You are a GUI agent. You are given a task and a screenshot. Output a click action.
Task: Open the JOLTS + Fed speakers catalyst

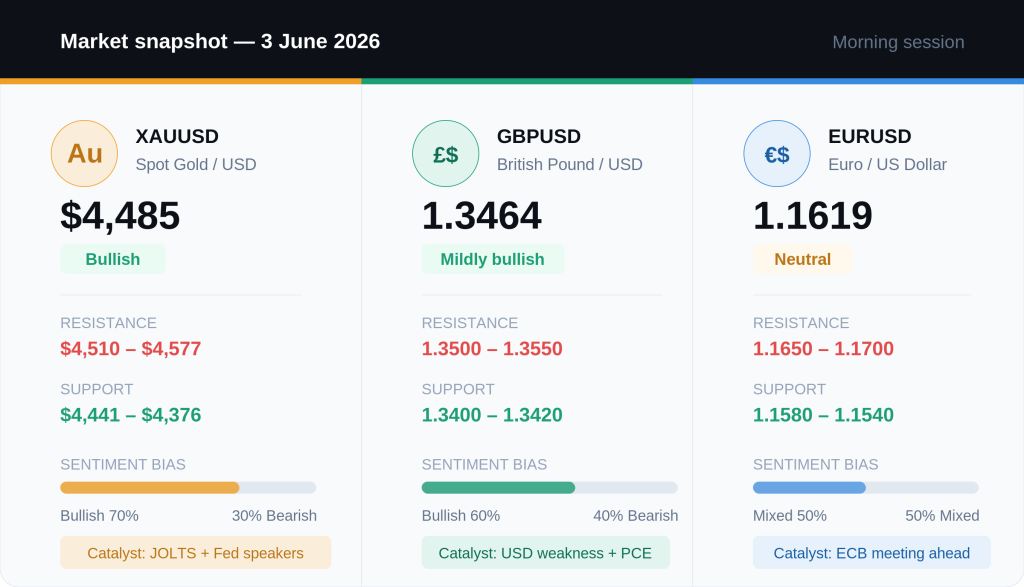(196, 552)
